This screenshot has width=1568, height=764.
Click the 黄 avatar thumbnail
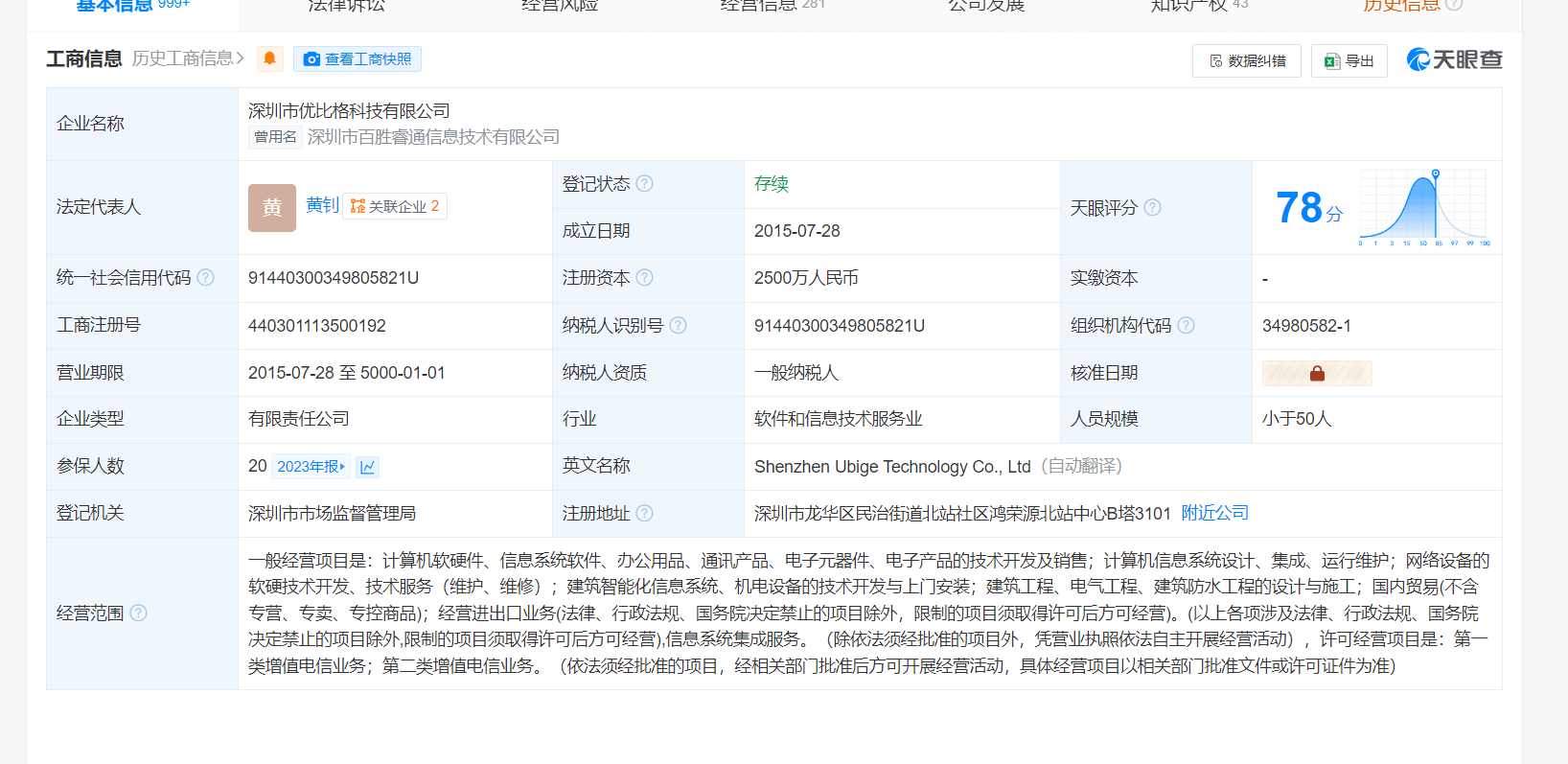pyautogui.click(x=272, y=208)
